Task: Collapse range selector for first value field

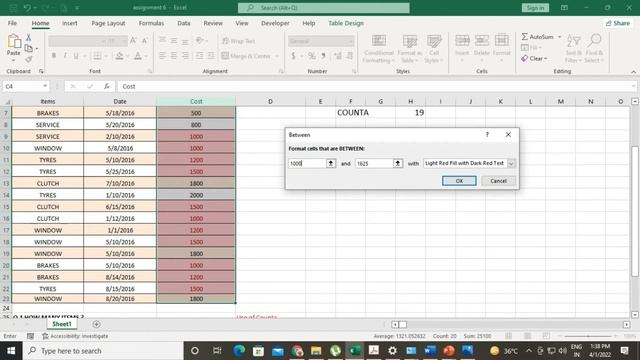Action: [x=331, y=163]
